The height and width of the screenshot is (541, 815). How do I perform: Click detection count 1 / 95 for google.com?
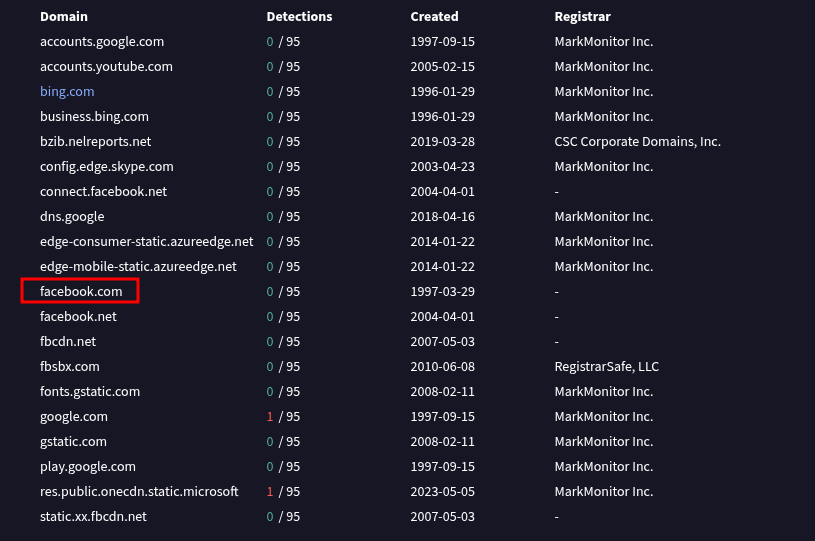pyautogui.click(x=283, y=416)
